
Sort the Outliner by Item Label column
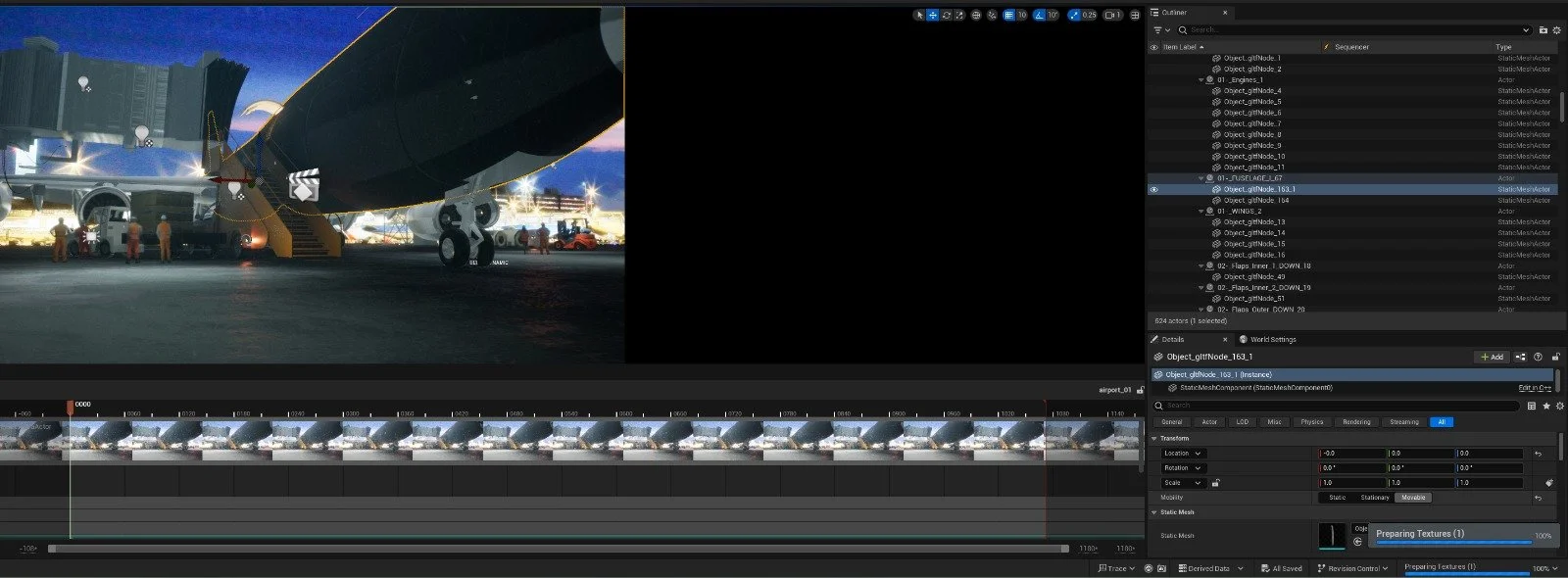(1182, 47)
